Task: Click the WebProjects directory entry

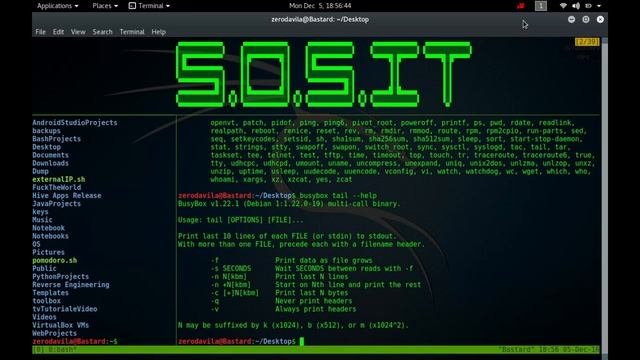Action: click(55, 333)
